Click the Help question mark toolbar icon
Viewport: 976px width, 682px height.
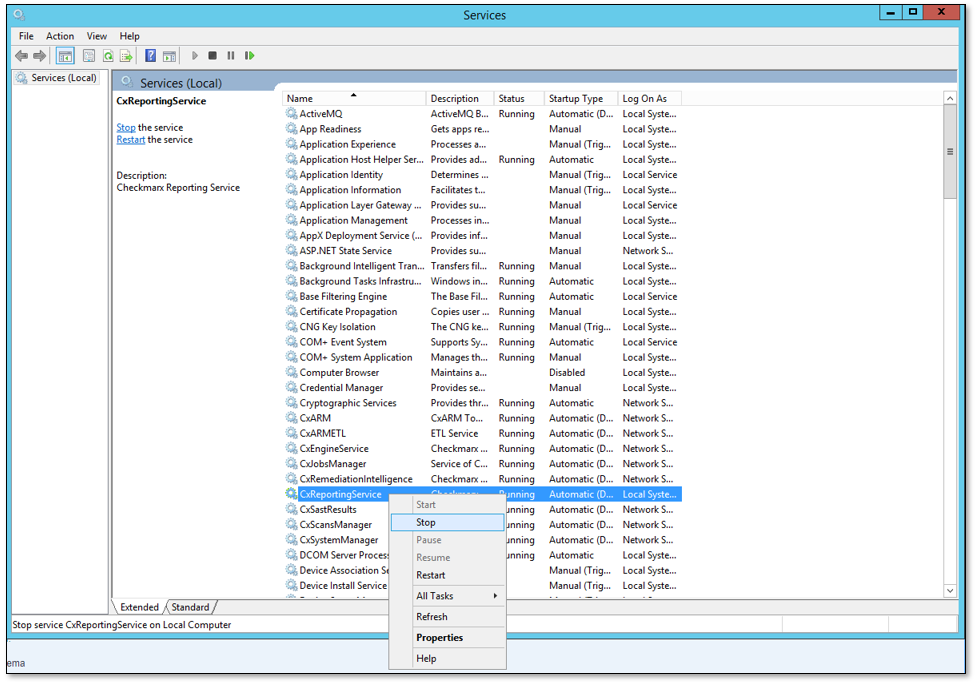150,56
